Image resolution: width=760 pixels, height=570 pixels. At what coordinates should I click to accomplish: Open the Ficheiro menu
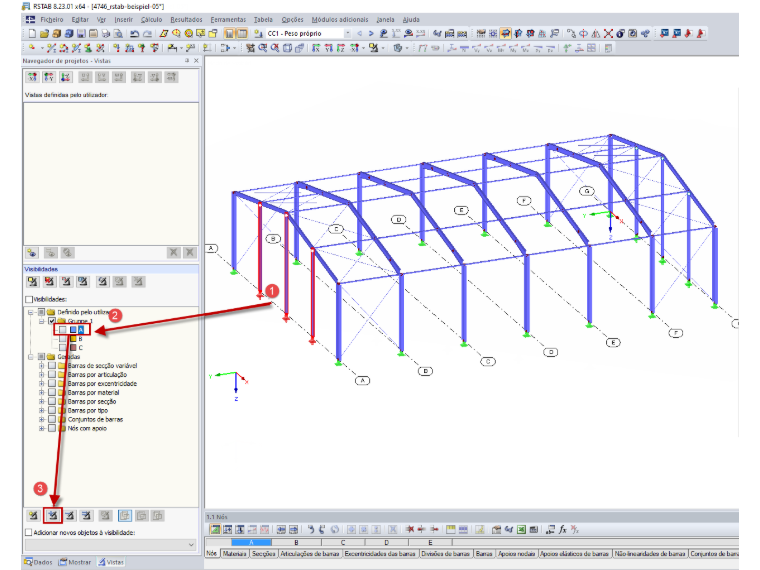[x=52, y=19]
